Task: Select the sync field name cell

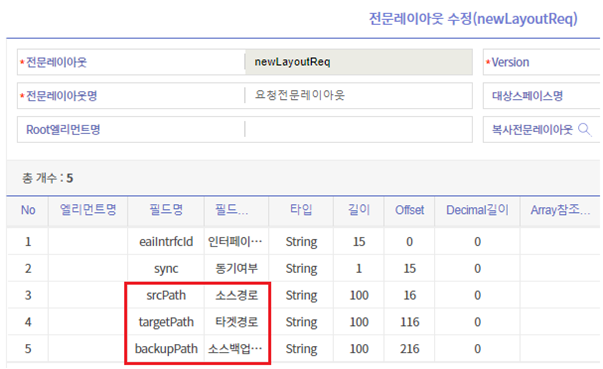Action: tap(166, 268)
